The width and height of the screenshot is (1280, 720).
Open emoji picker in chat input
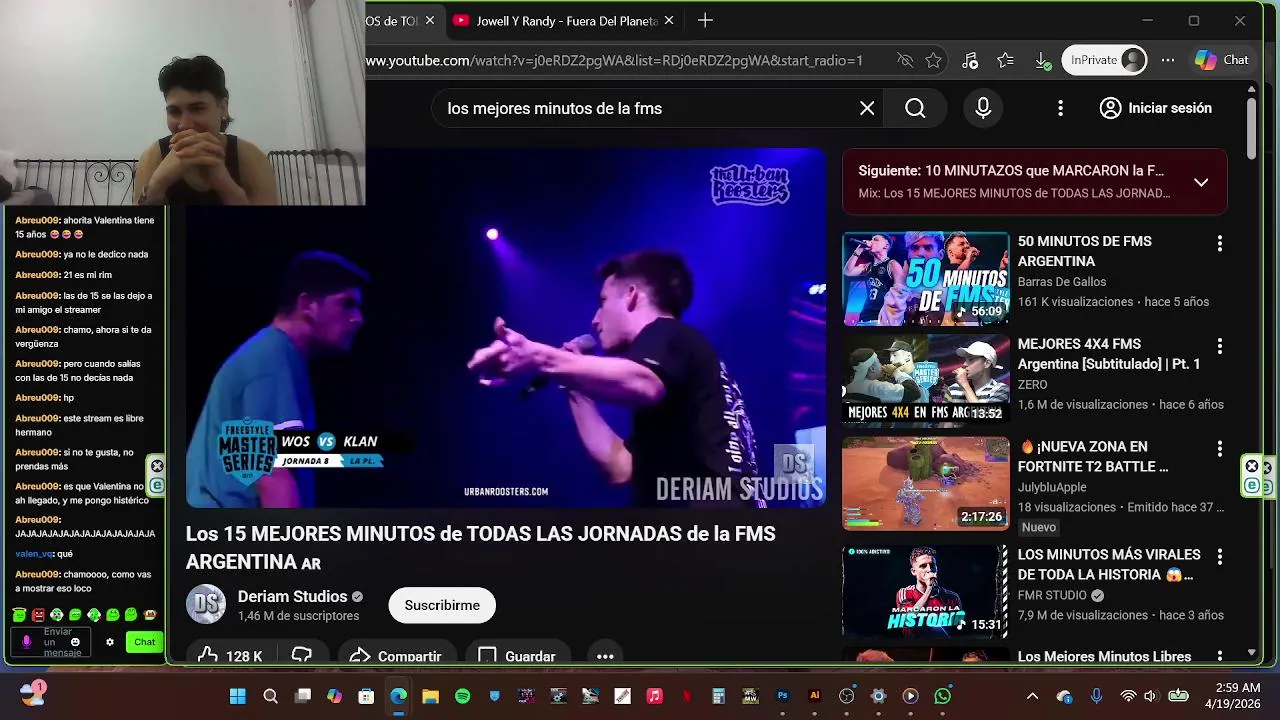coord(75,642)
